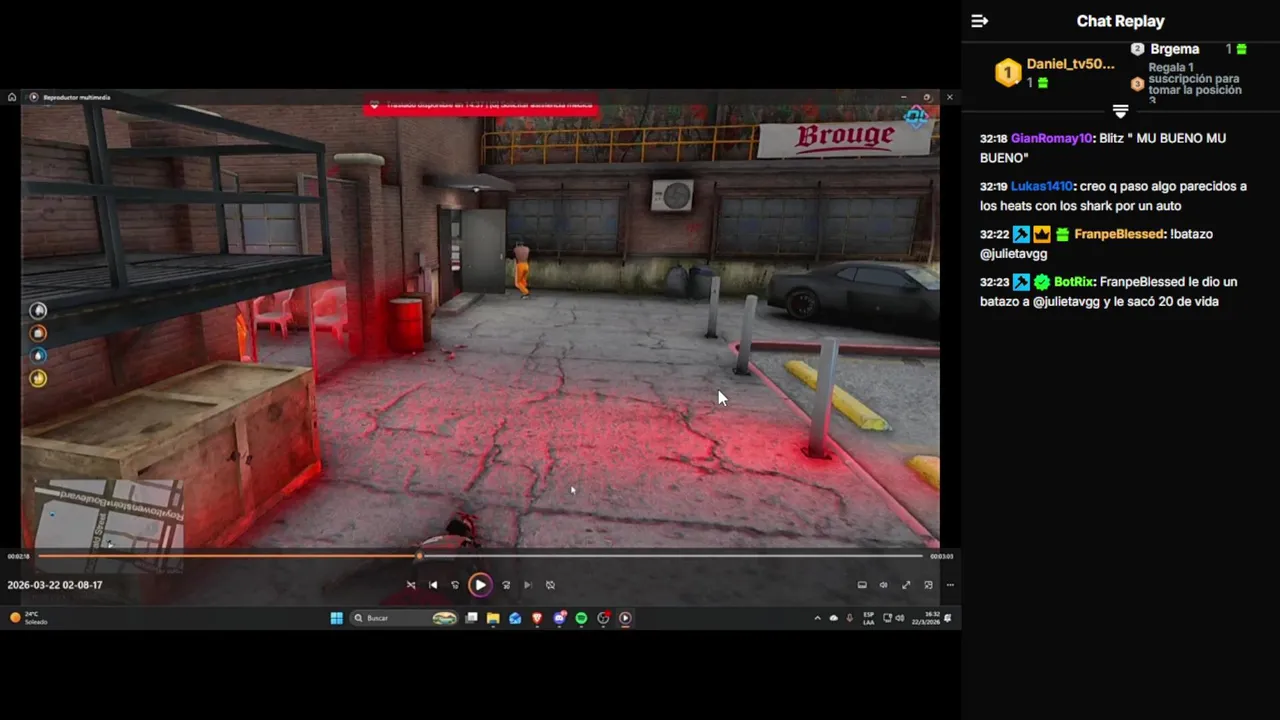
Task: Click first game HUD status icon
Action: point(38,310)
